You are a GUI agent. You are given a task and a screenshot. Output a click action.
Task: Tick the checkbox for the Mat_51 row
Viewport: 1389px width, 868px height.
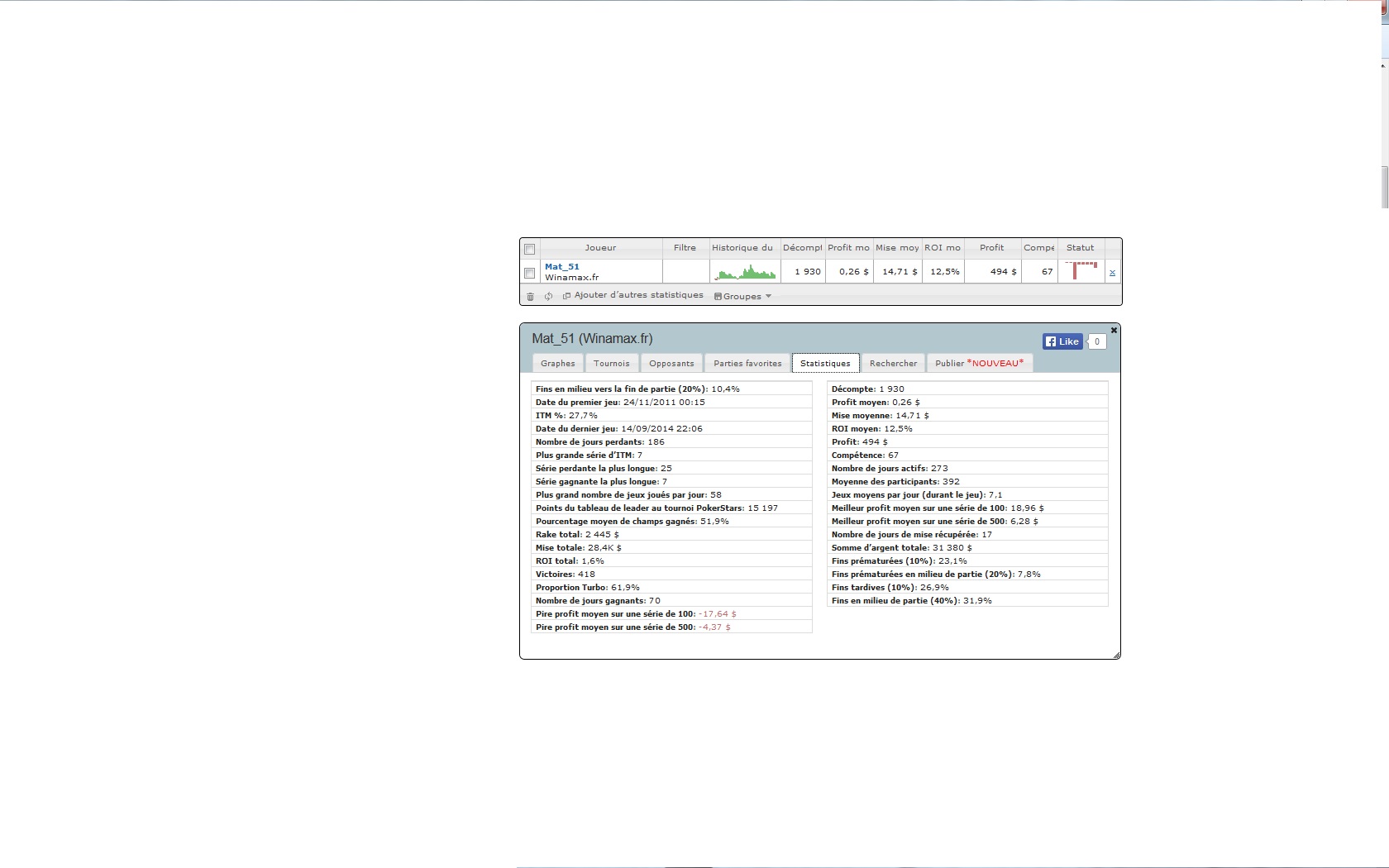pos(530,273)
